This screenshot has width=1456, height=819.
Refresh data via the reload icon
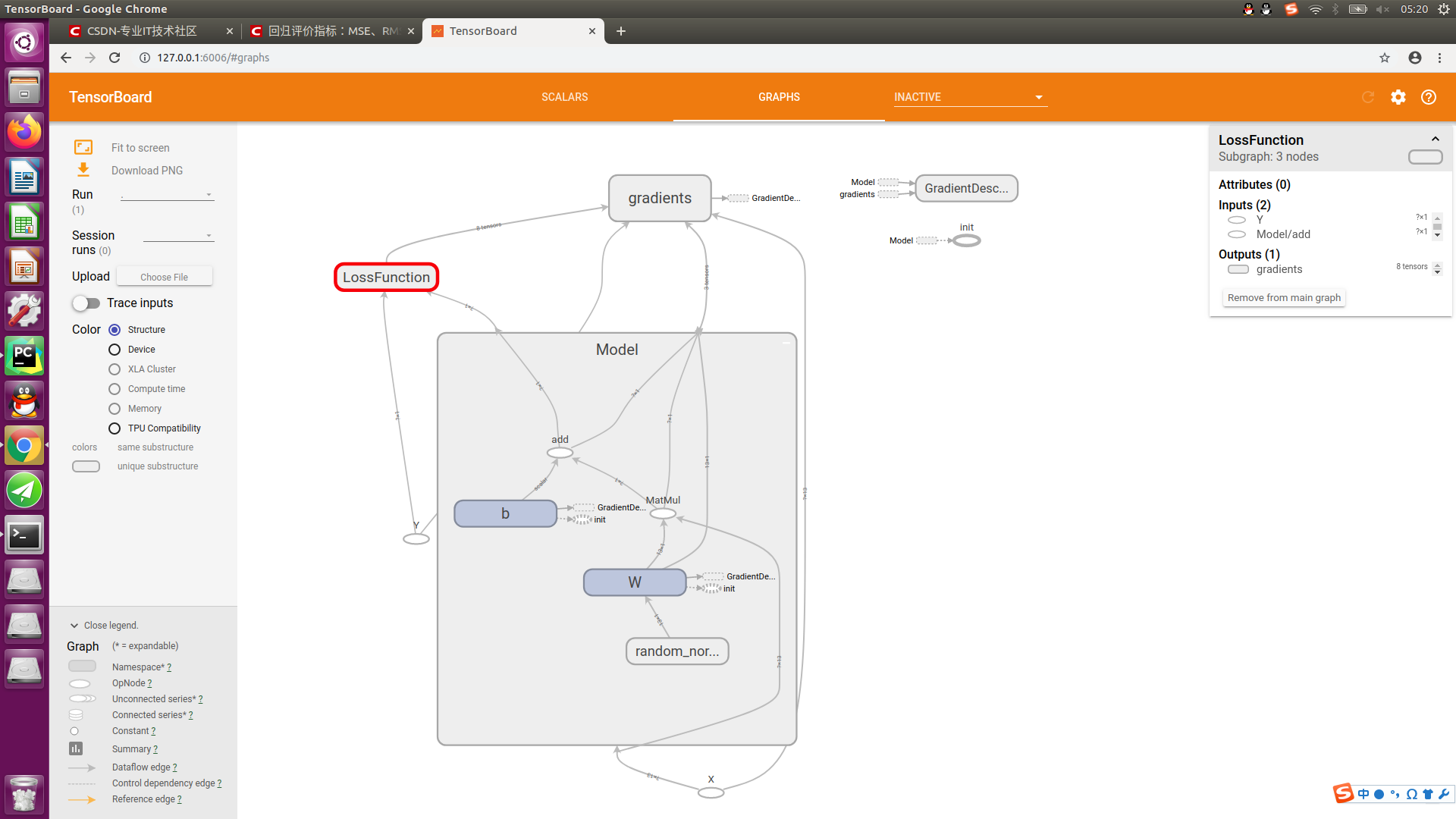tap(1368, 97)
